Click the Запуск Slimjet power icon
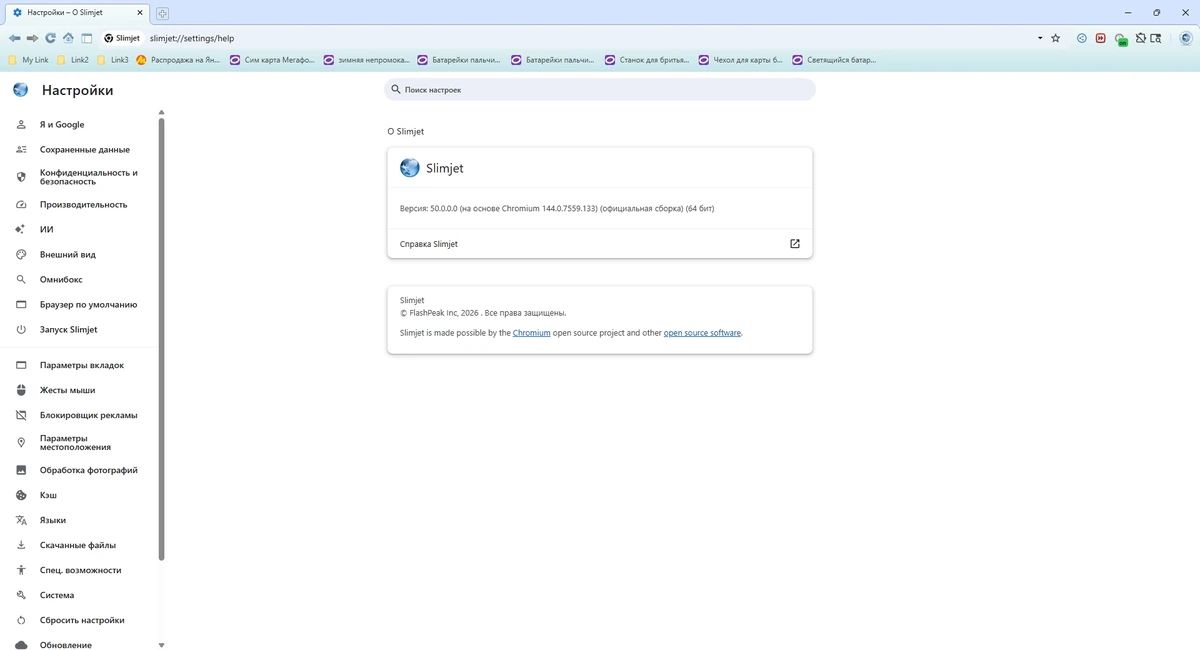The image size is (1200, 650). [21, 330]
